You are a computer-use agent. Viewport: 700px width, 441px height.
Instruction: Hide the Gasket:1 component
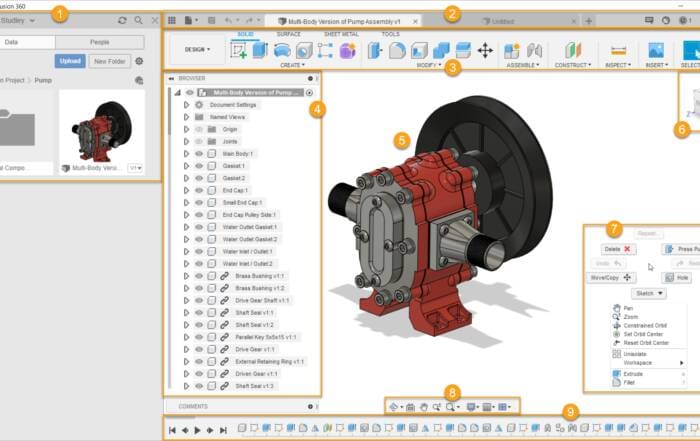pyautogui.click(x=199, y=166)
